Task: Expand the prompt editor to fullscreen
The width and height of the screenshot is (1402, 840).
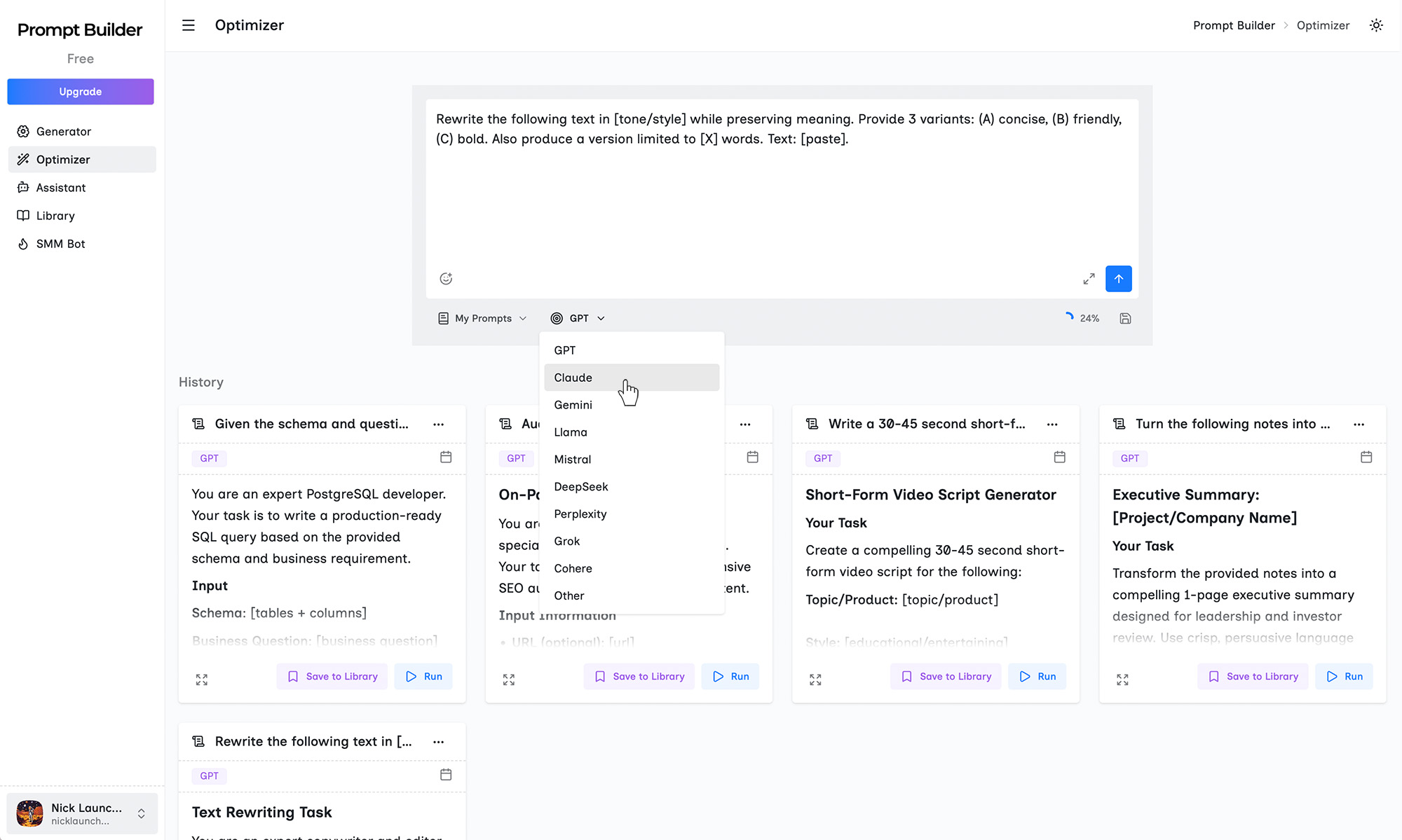Action: [x=1089, y=278]
